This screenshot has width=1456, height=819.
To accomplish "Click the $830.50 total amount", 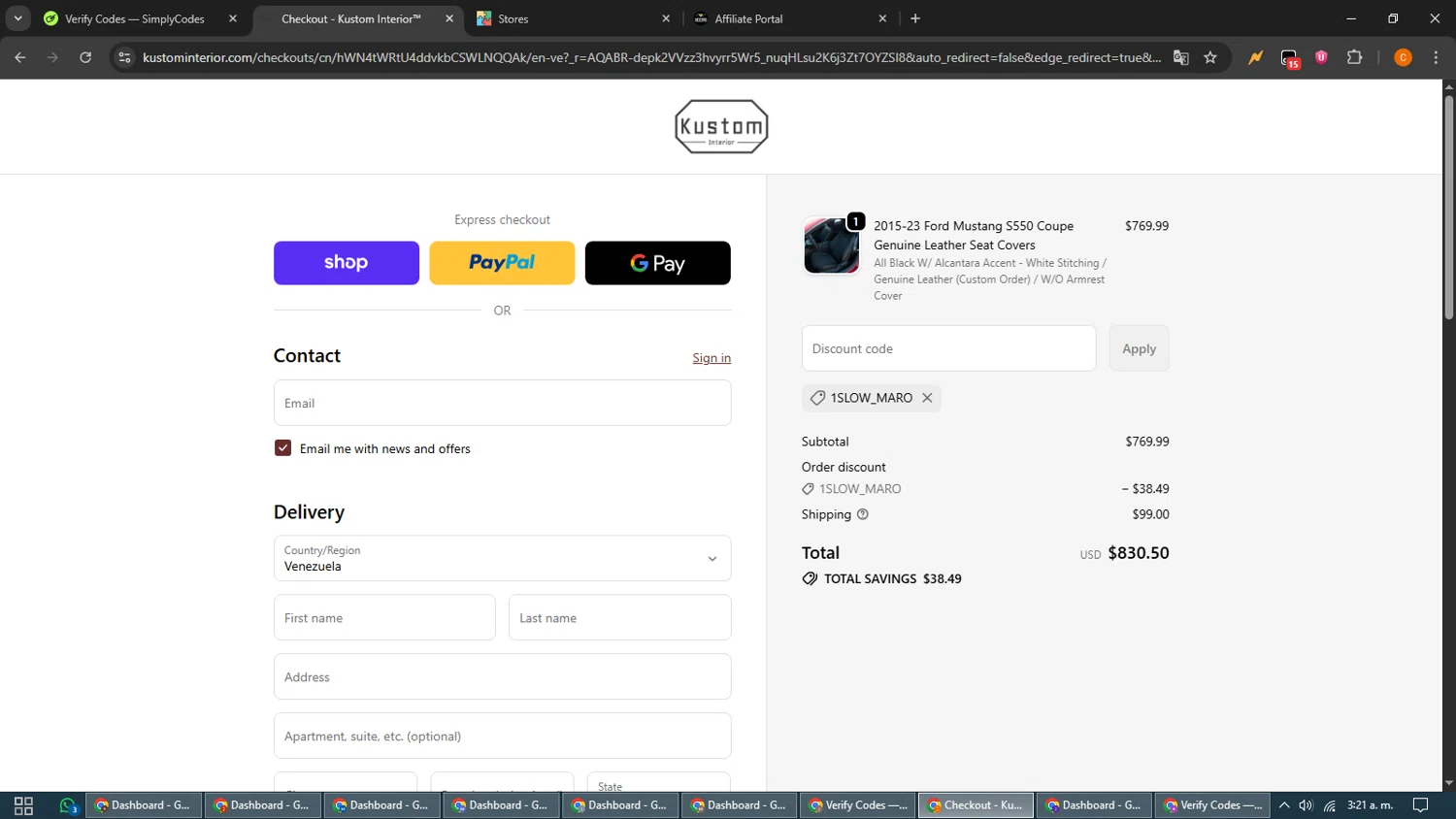I will 1139,552.
